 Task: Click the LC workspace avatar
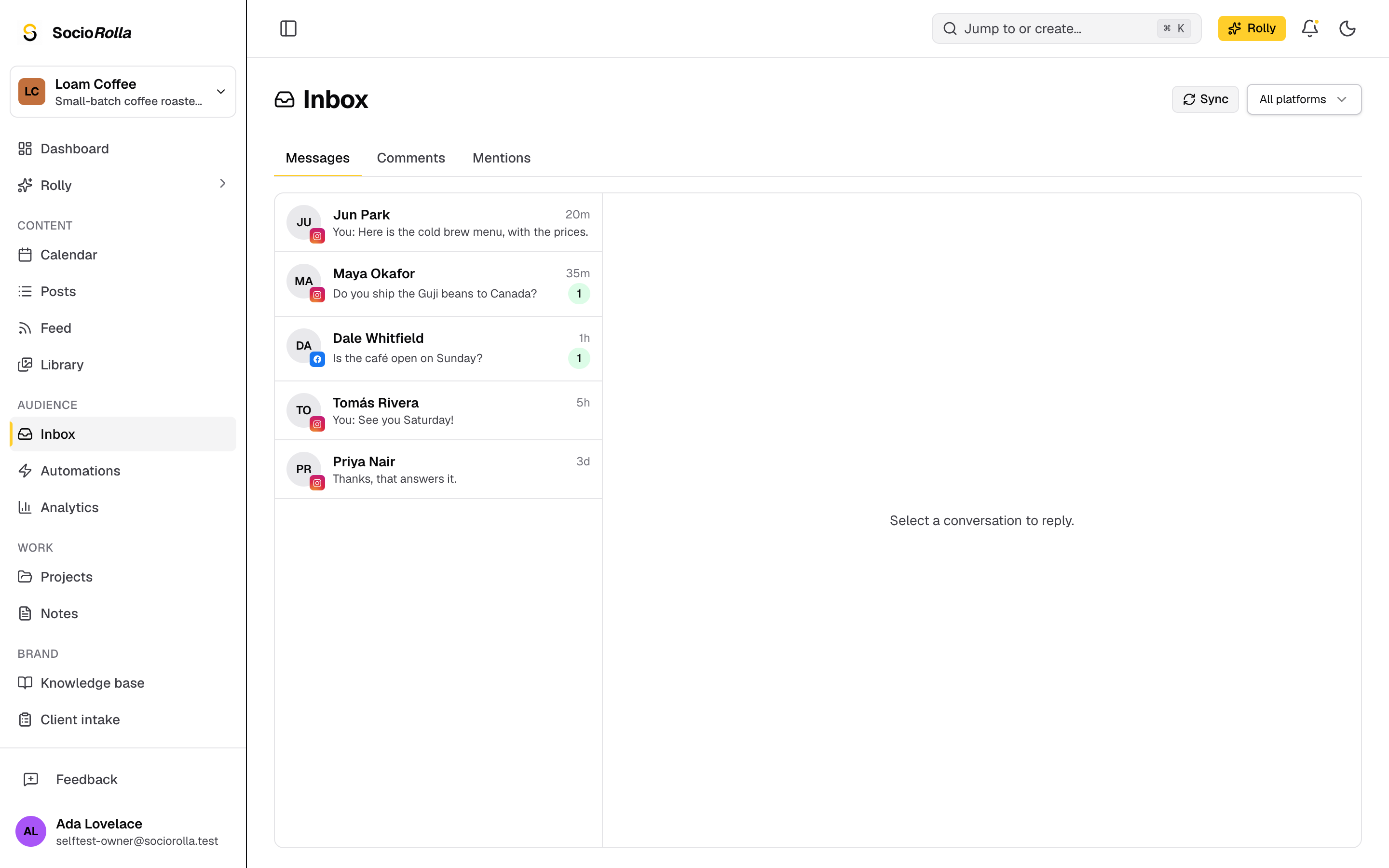31,92
